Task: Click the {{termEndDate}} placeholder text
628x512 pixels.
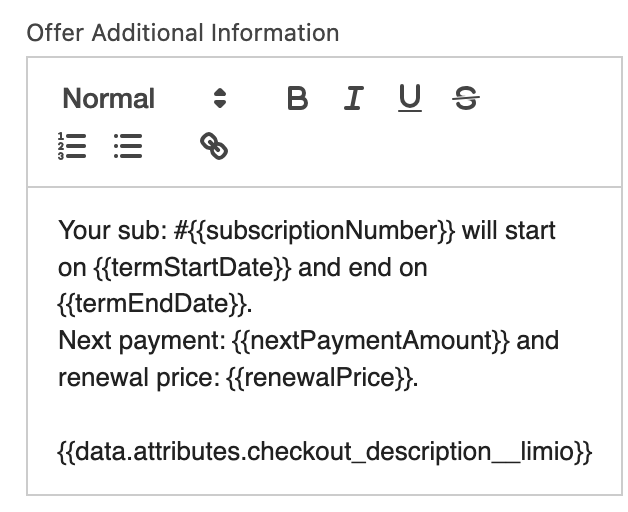Action: (152, 304)
